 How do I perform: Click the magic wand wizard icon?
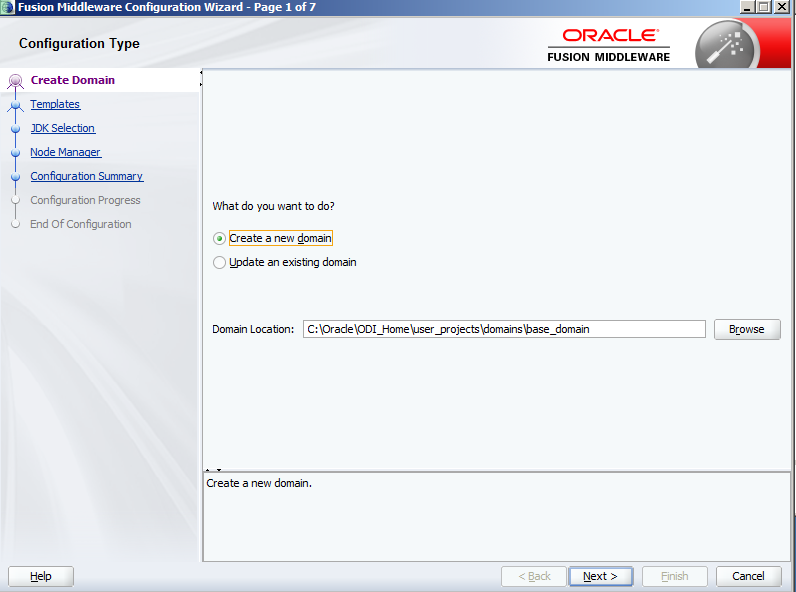[727, 45]
